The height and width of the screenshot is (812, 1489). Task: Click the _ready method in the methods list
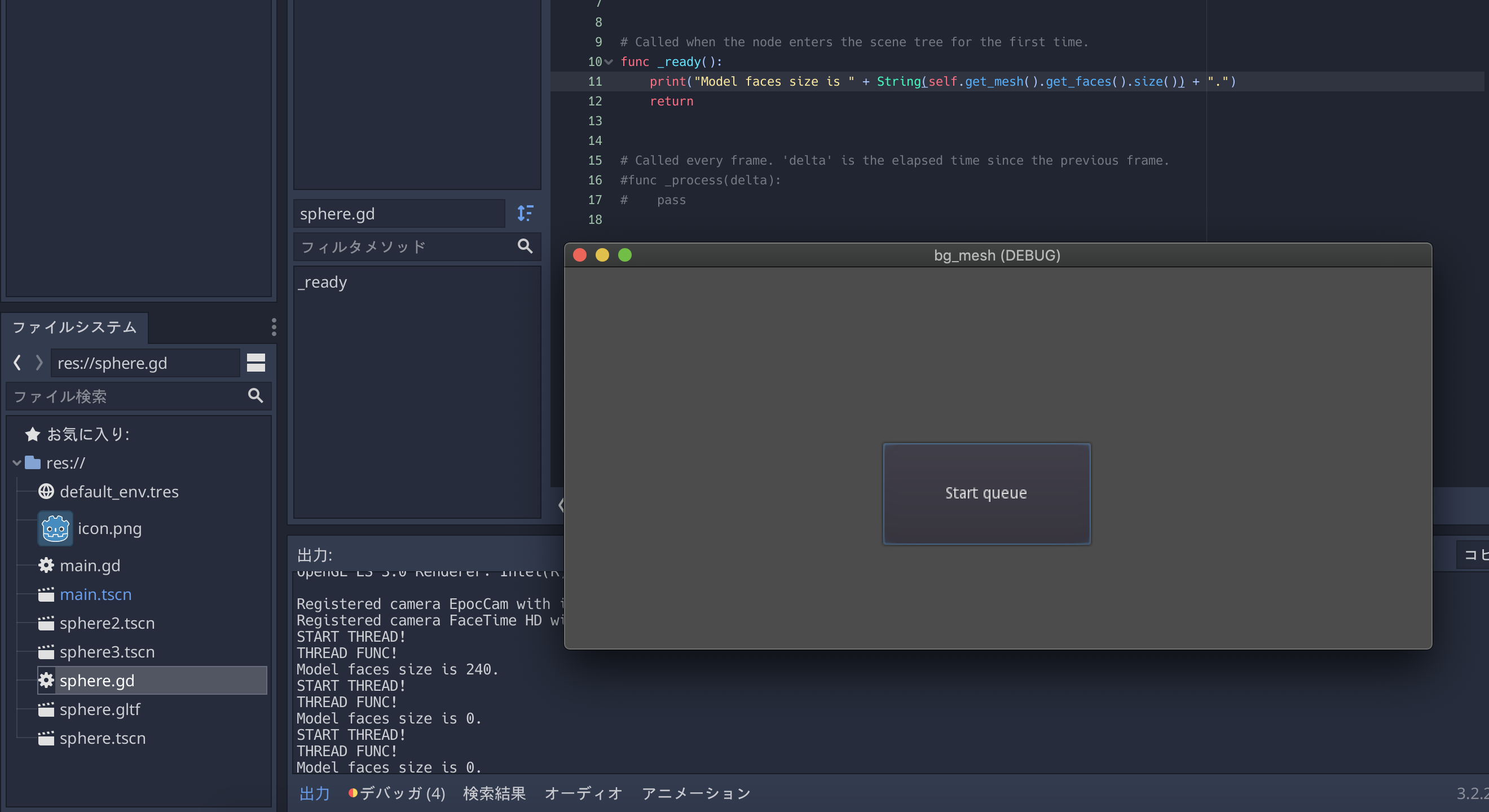[323, 282]
